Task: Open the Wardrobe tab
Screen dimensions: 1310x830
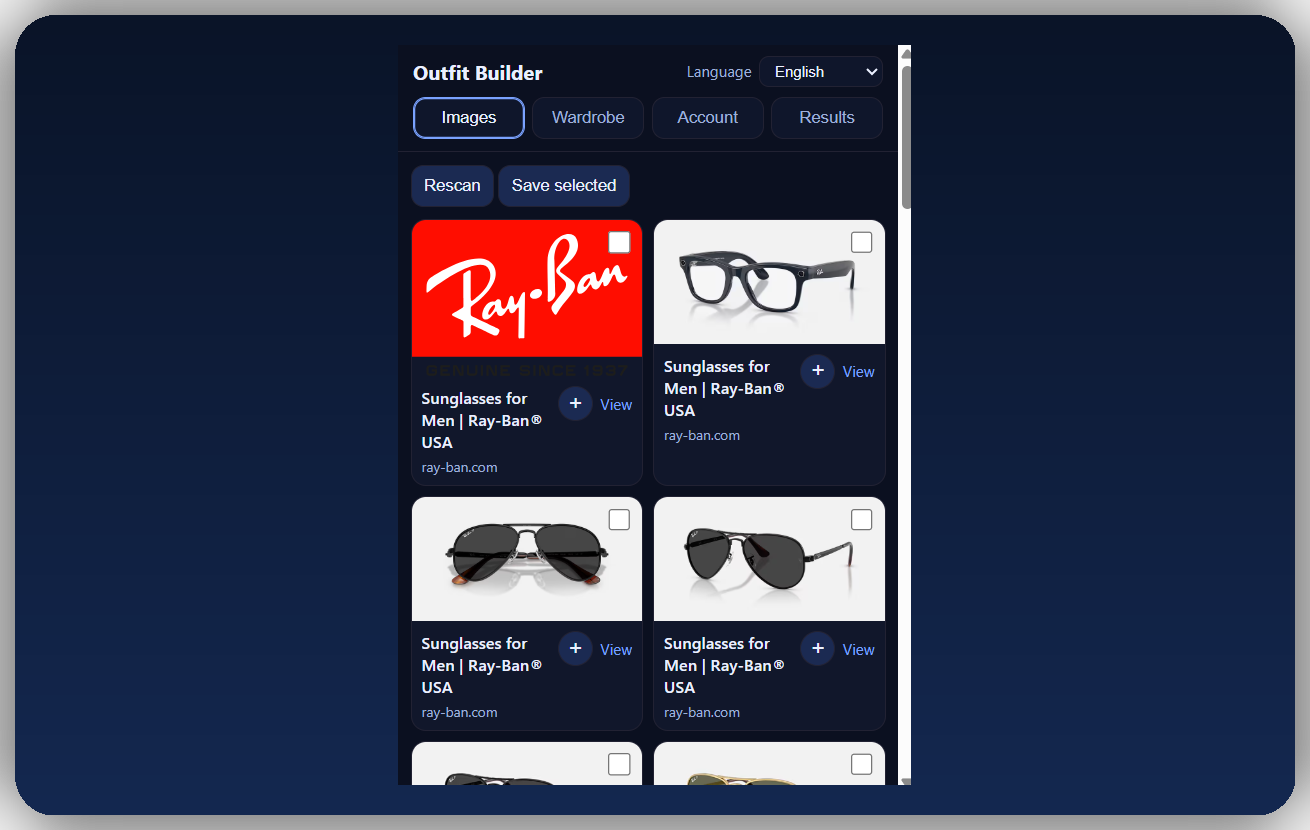Action: [x=588, y=118]
